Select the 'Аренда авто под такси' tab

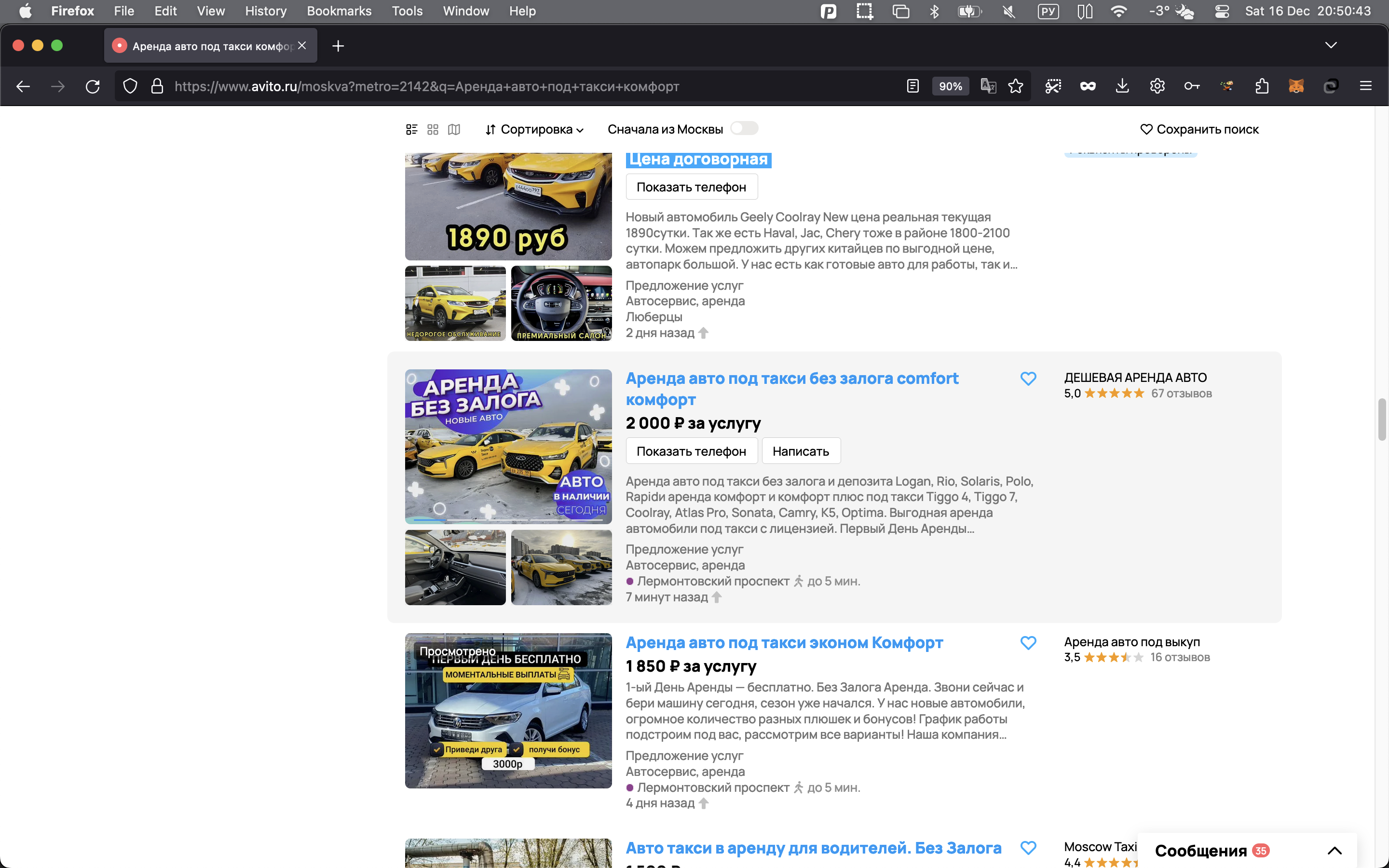[211, 46]
